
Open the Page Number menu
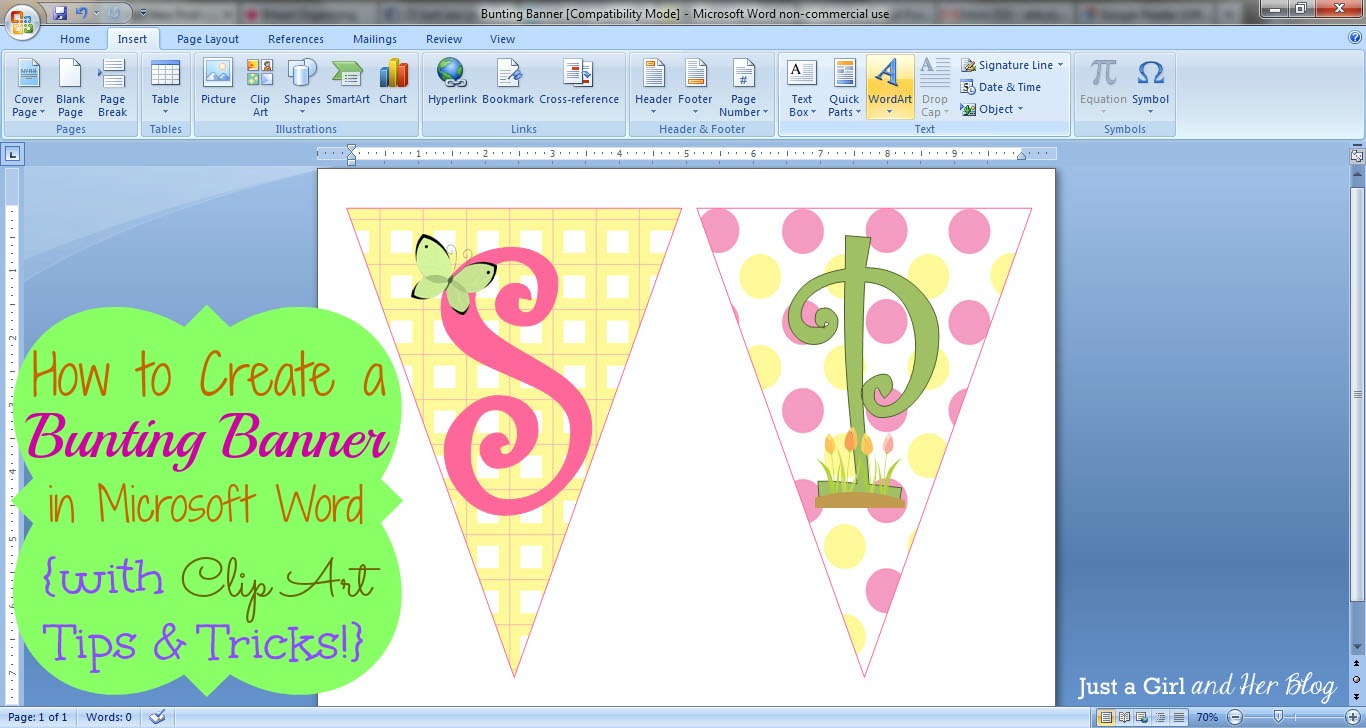click(743, 88)
